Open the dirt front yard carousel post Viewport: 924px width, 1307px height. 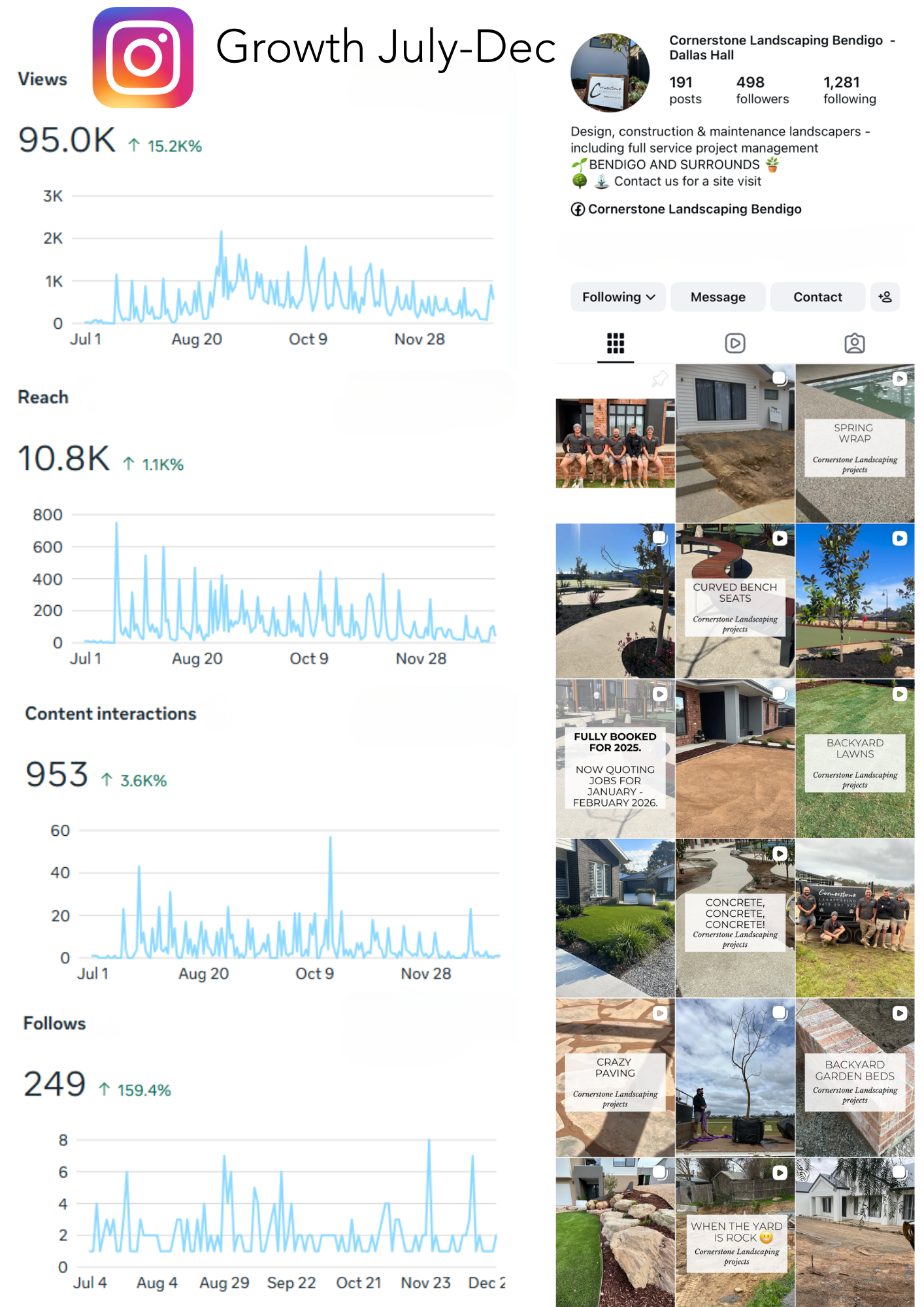735,443
